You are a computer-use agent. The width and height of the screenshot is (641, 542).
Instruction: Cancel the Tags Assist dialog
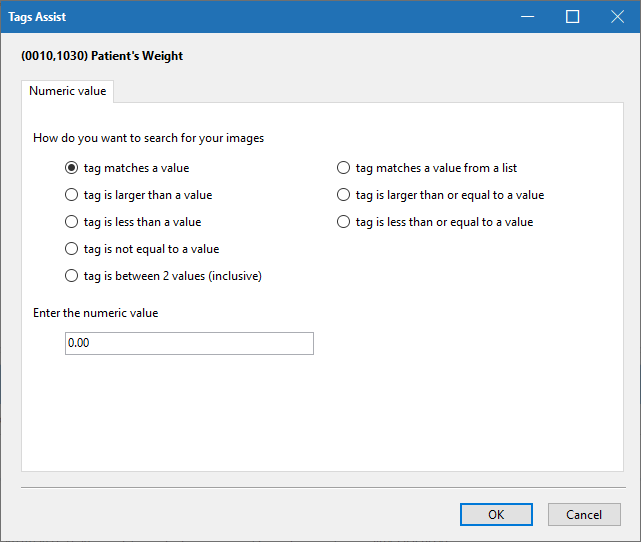tap(584, 515)
